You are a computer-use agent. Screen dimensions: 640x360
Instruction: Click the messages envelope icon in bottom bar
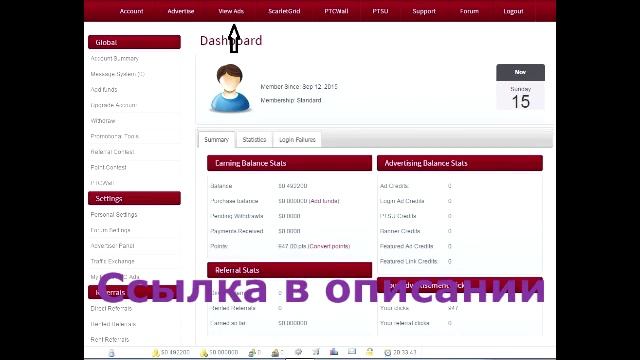(x=352, y=351)
